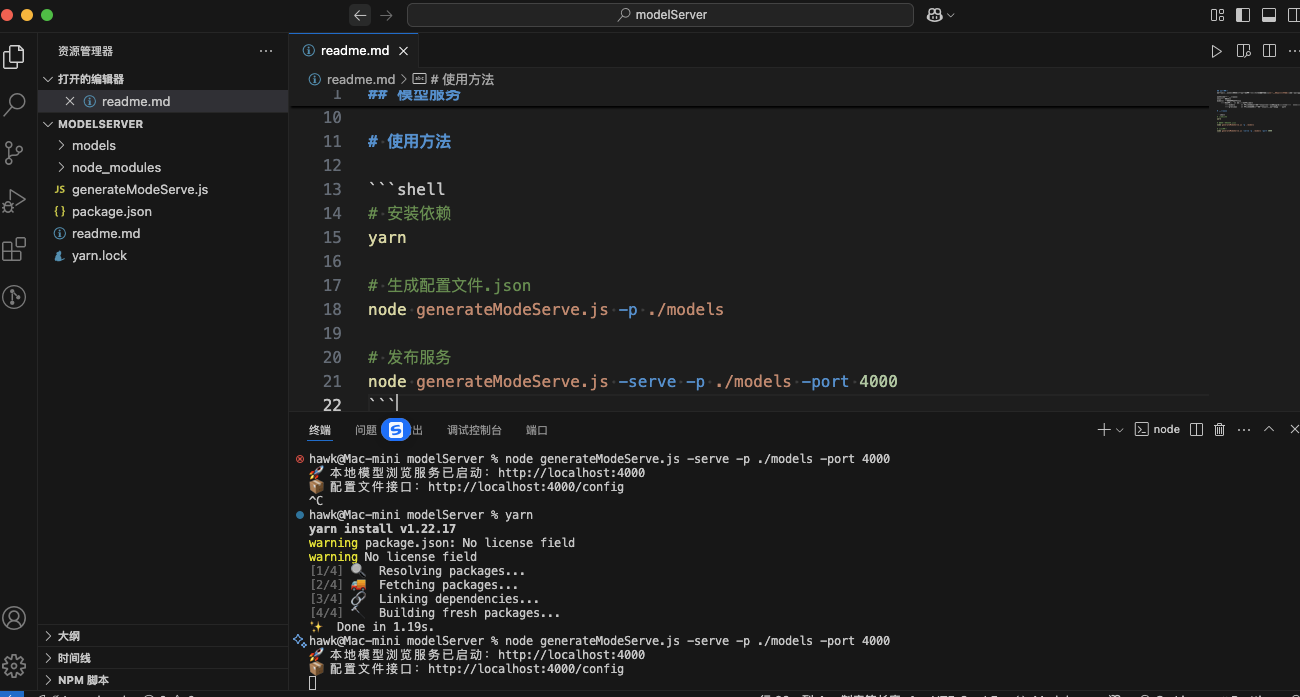Screen dimensions: 1300x697
Task: Toggle the primary sidebar visibility
Action: click(1243, 15)
